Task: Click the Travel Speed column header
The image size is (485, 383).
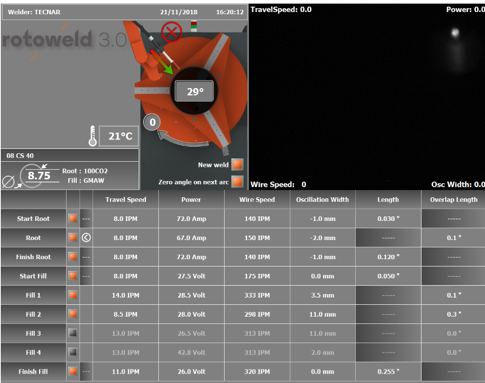Action: [126, 199]
